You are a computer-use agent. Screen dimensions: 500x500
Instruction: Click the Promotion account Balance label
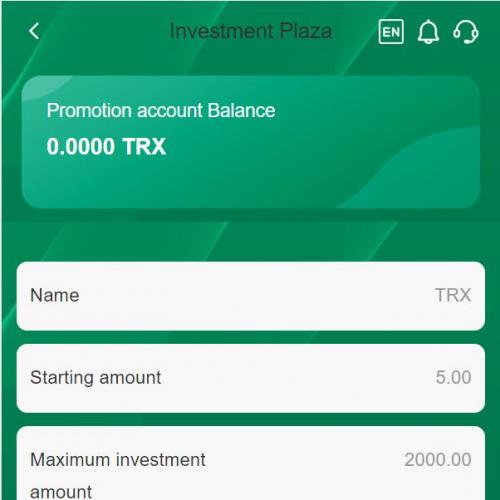click(161, 110)
